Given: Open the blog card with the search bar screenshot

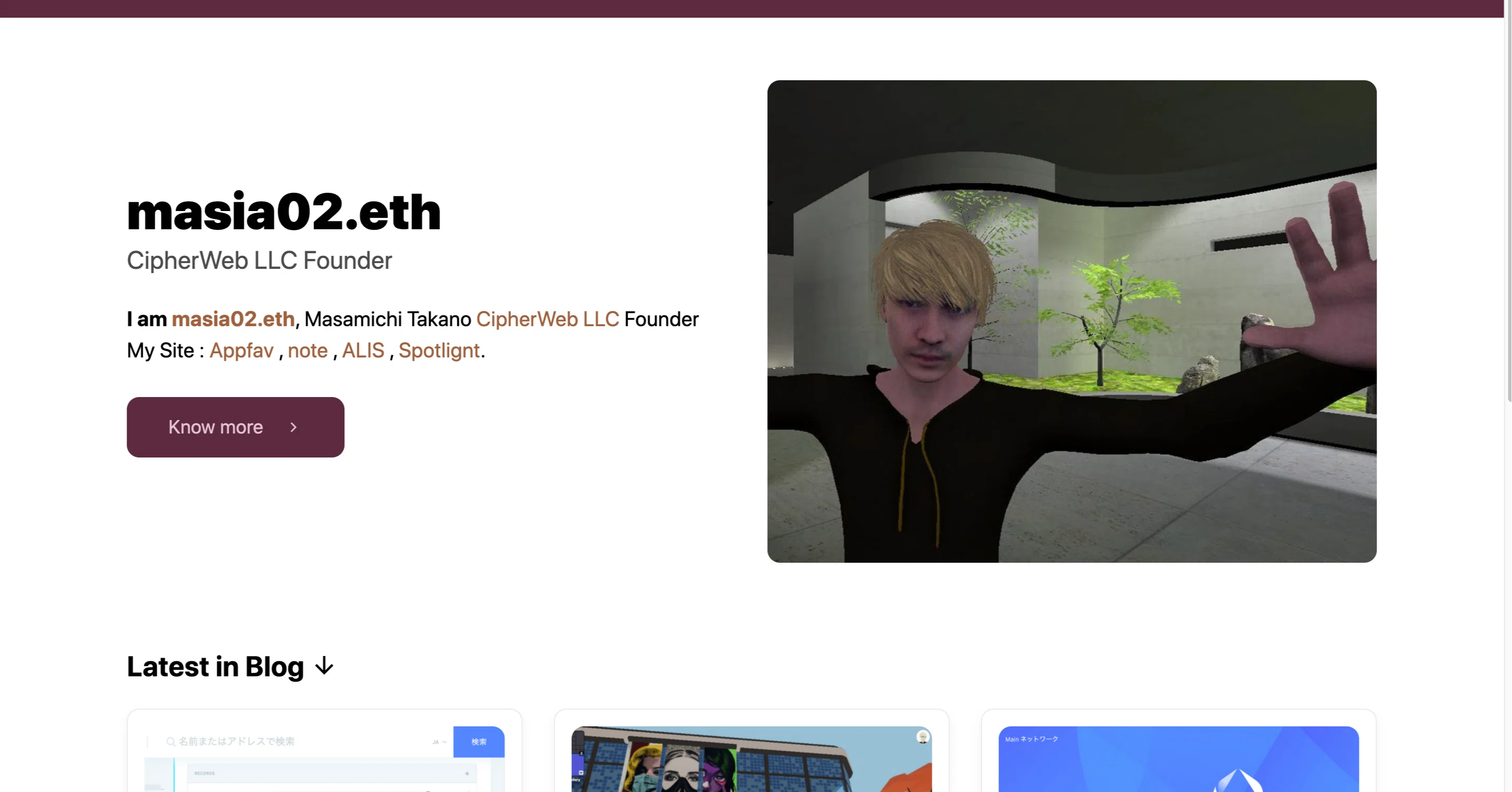Looking at the screenshot, I should [324, 751].
